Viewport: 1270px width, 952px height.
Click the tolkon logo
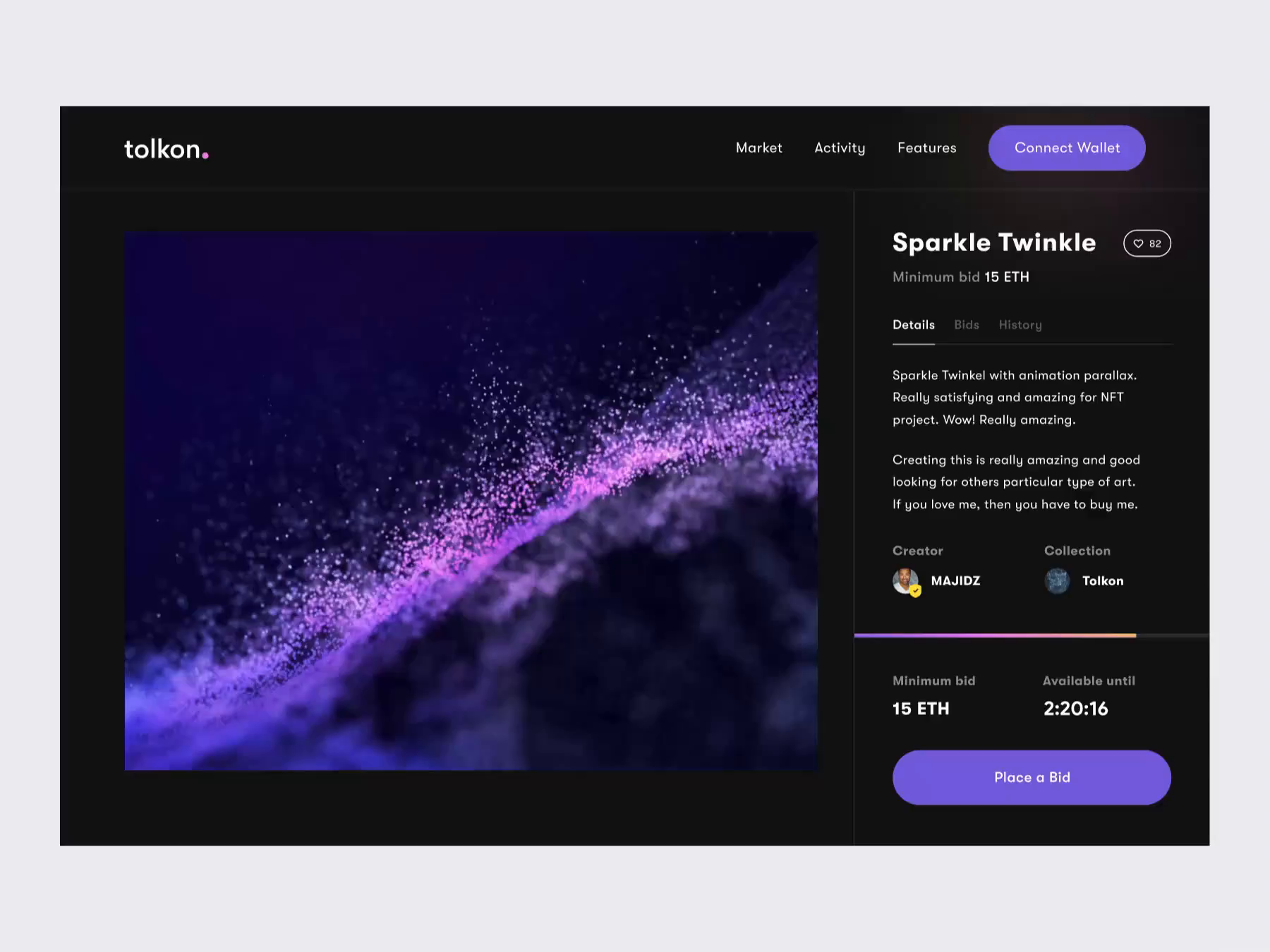pyautogui.click(x=167, y=149)
